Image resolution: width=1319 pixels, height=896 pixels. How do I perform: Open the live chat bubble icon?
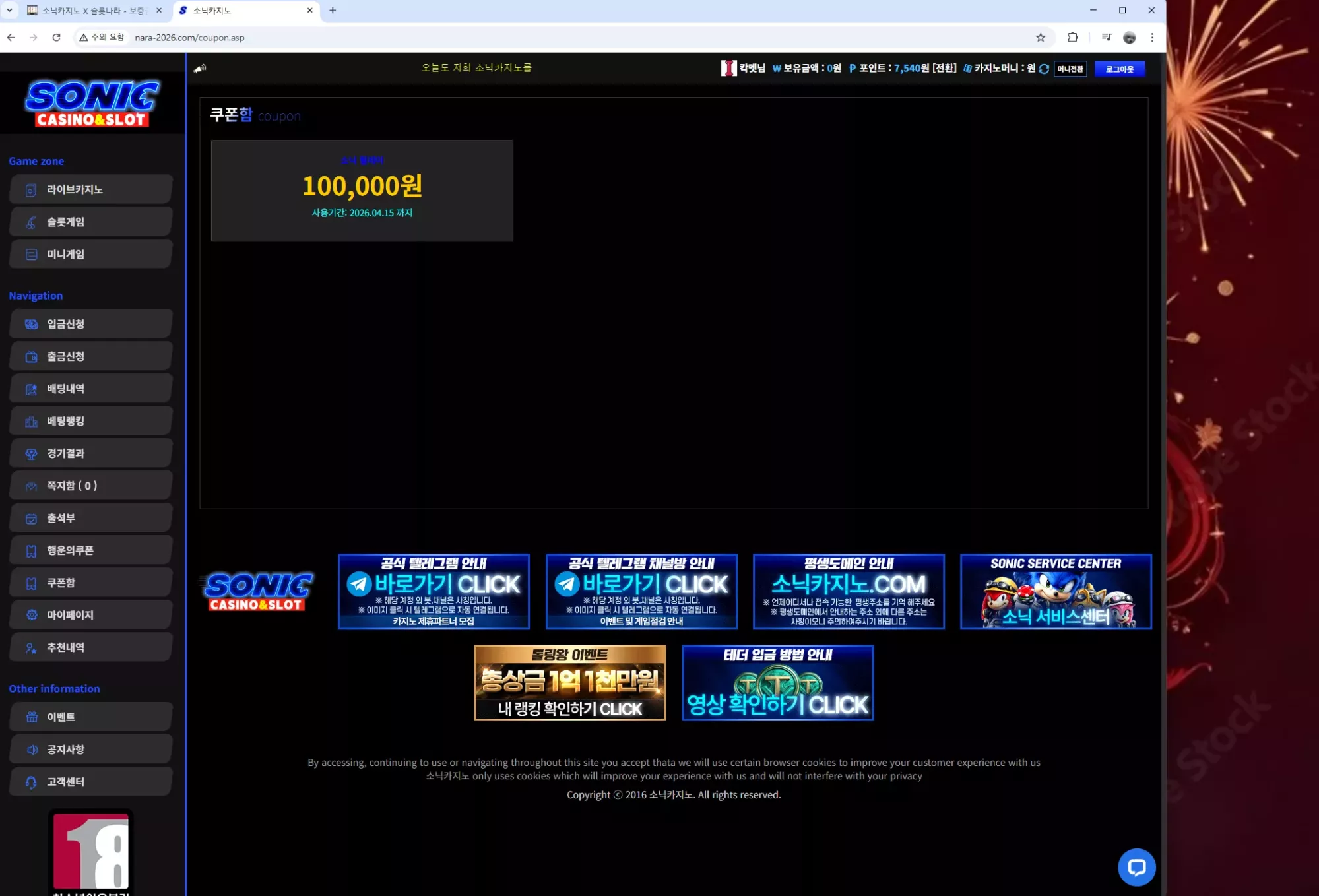[1136, 867]
